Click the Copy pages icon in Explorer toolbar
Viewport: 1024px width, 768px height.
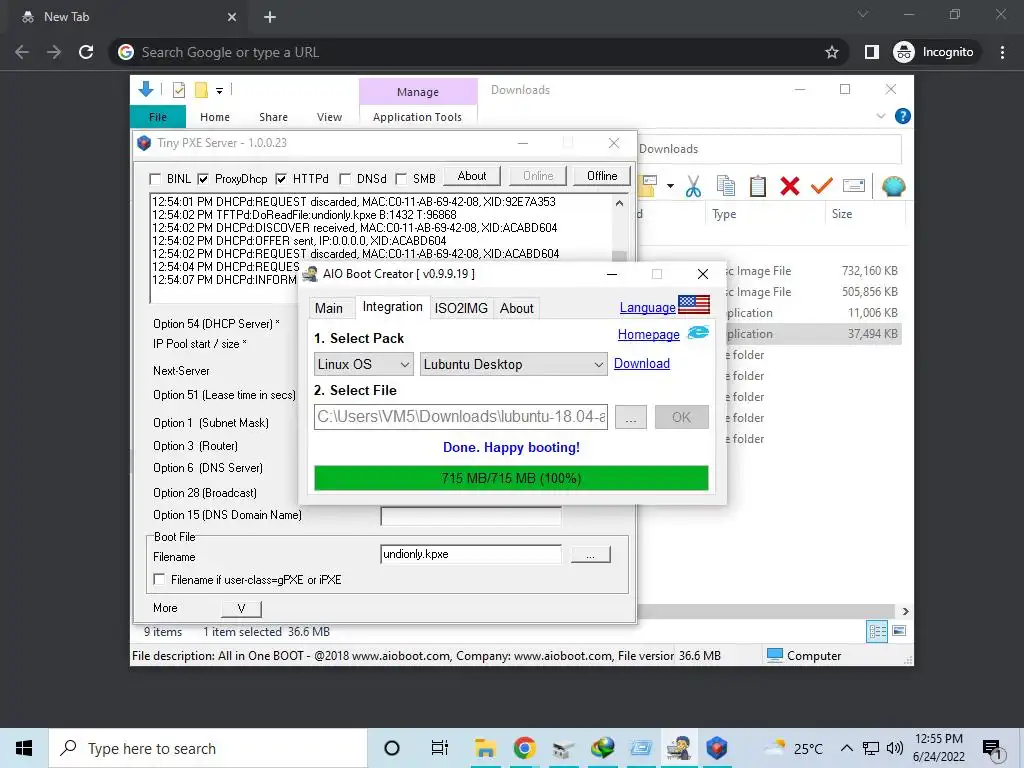pyautogui.click(x=726, y=186)
